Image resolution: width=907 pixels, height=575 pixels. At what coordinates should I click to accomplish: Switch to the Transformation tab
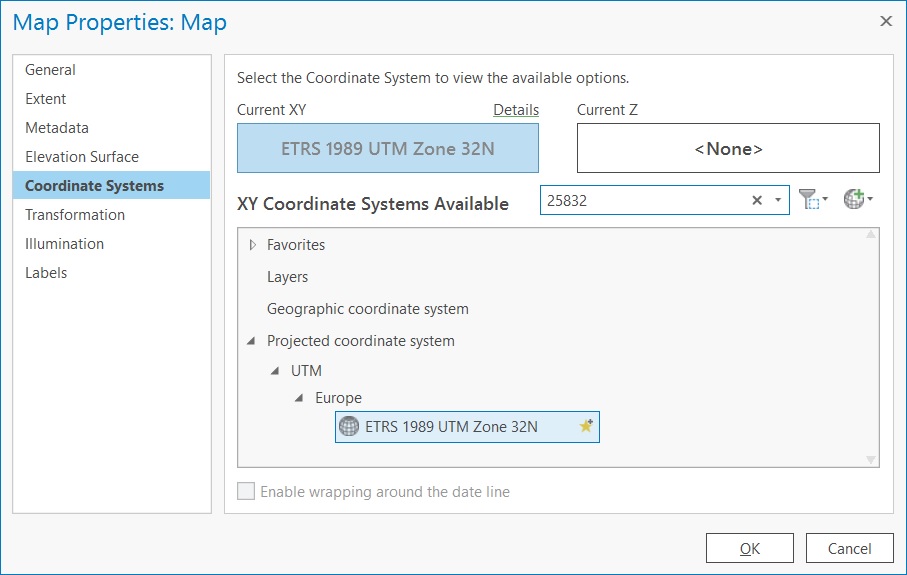75,215
